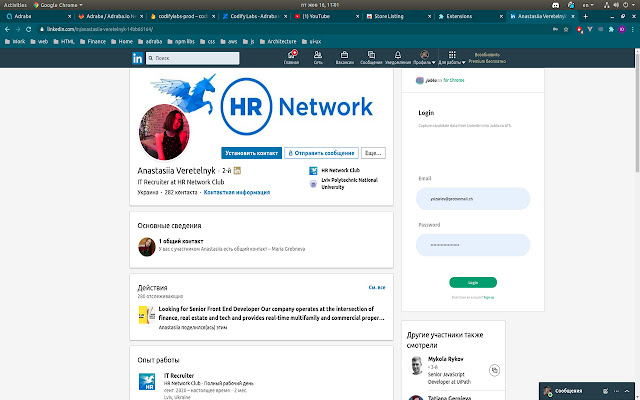Open the Сеть network icon

click(x=318, y=58)
